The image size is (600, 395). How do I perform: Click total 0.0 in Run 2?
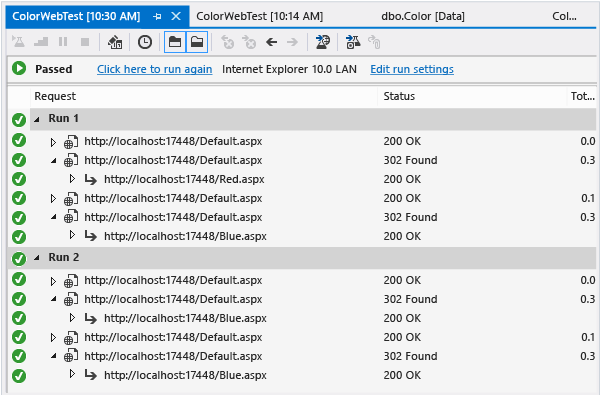tap(588, 280)
